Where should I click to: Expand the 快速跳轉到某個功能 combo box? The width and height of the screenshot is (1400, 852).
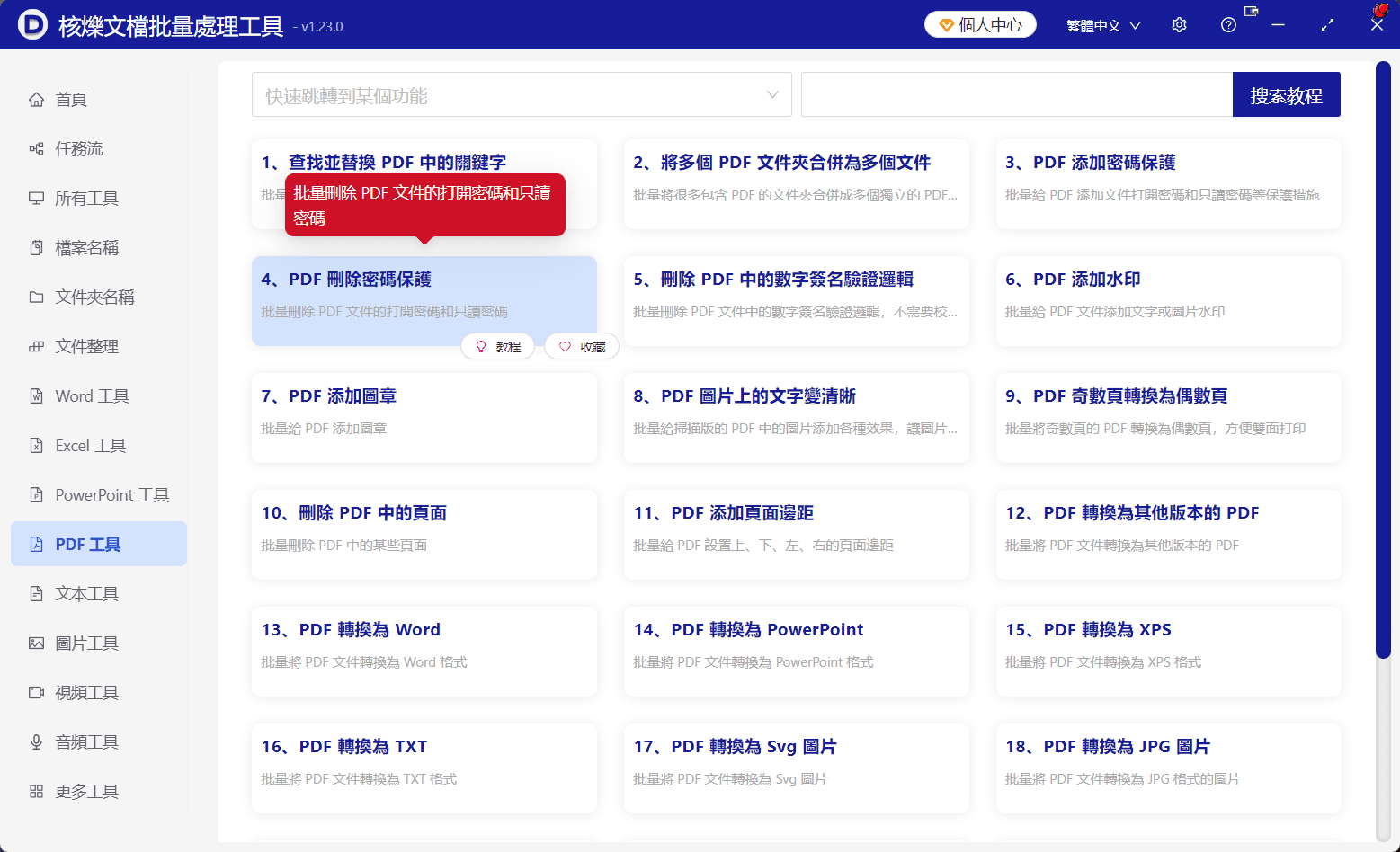[x=522, y=94]
